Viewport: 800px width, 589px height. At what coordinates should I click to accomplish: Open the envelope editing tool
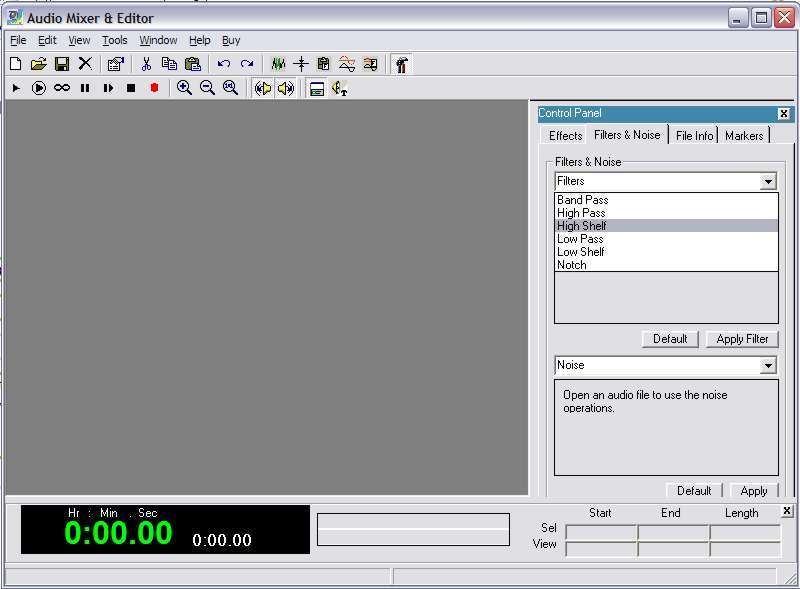point(347,63)
